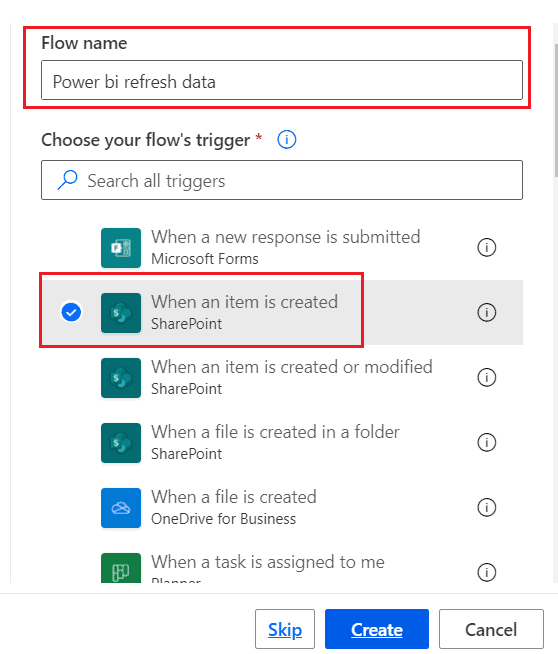Click the Cancel button
This screenshot has height=654, width=558.
pos(491,629)
